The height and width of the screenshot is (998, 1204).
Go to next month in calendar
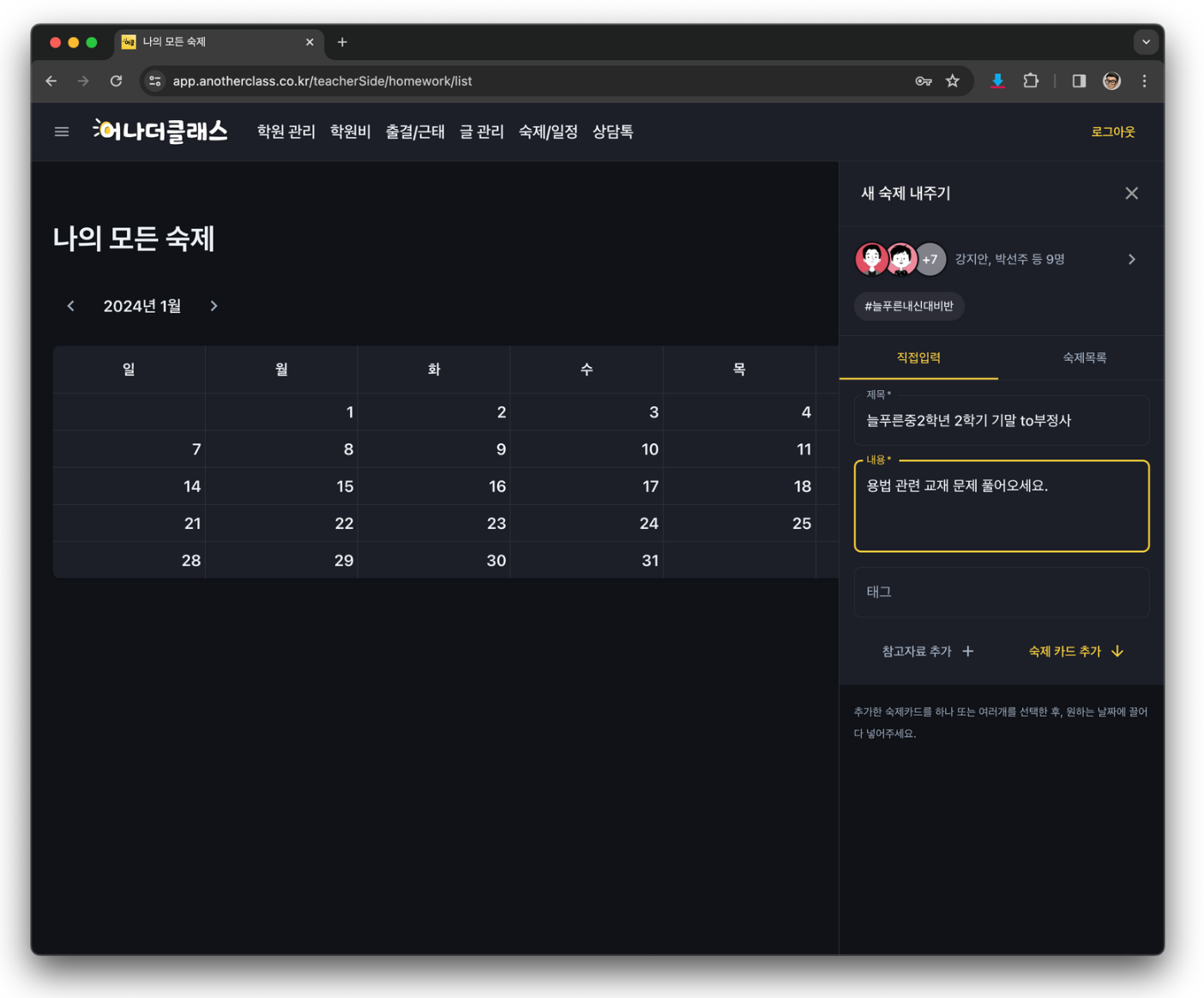click(214, 306)
